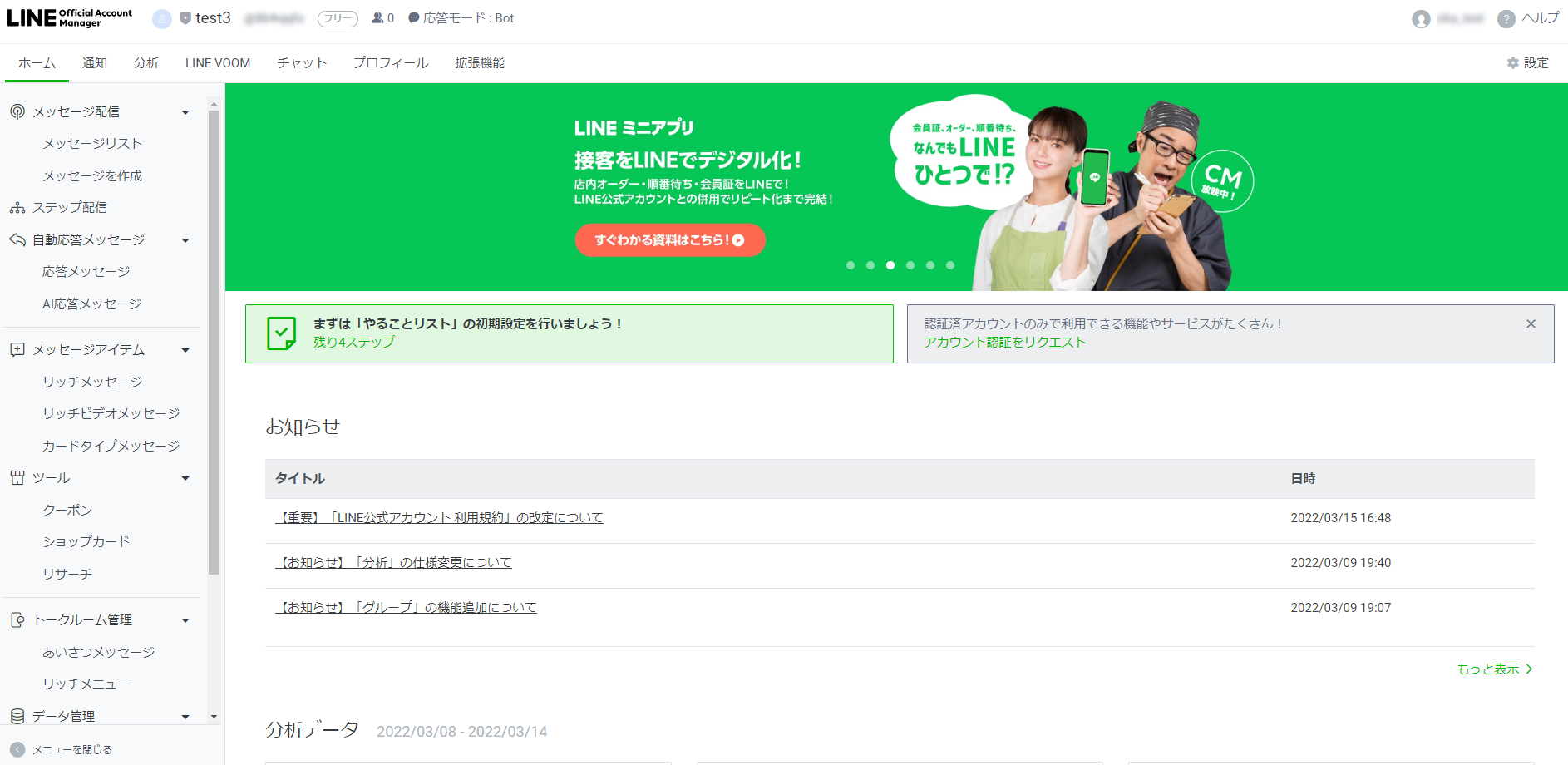Screen dimensions: 1568x765
Task: Open the 拡張機能 tab
Action: click(480, 63)
